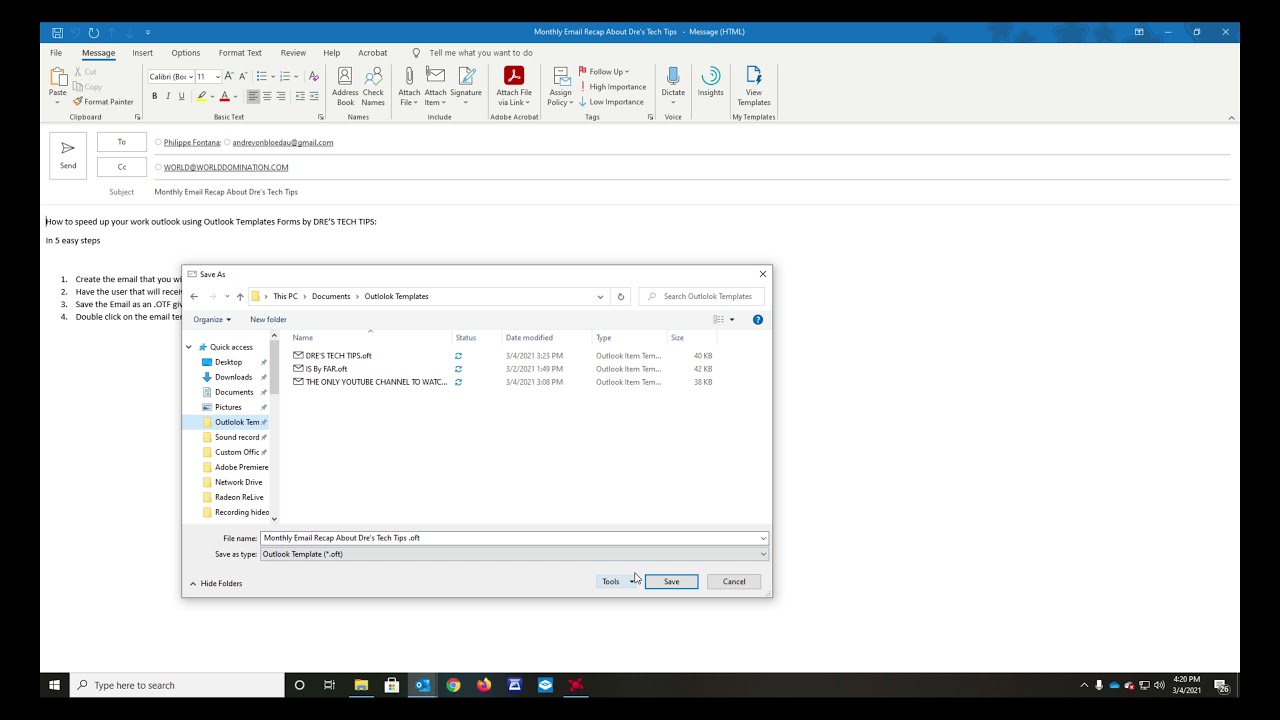Viewport: 1280px width, 720px height.
Task: Toggle Align Left paragraph alignment
Action: click(253, 96)
